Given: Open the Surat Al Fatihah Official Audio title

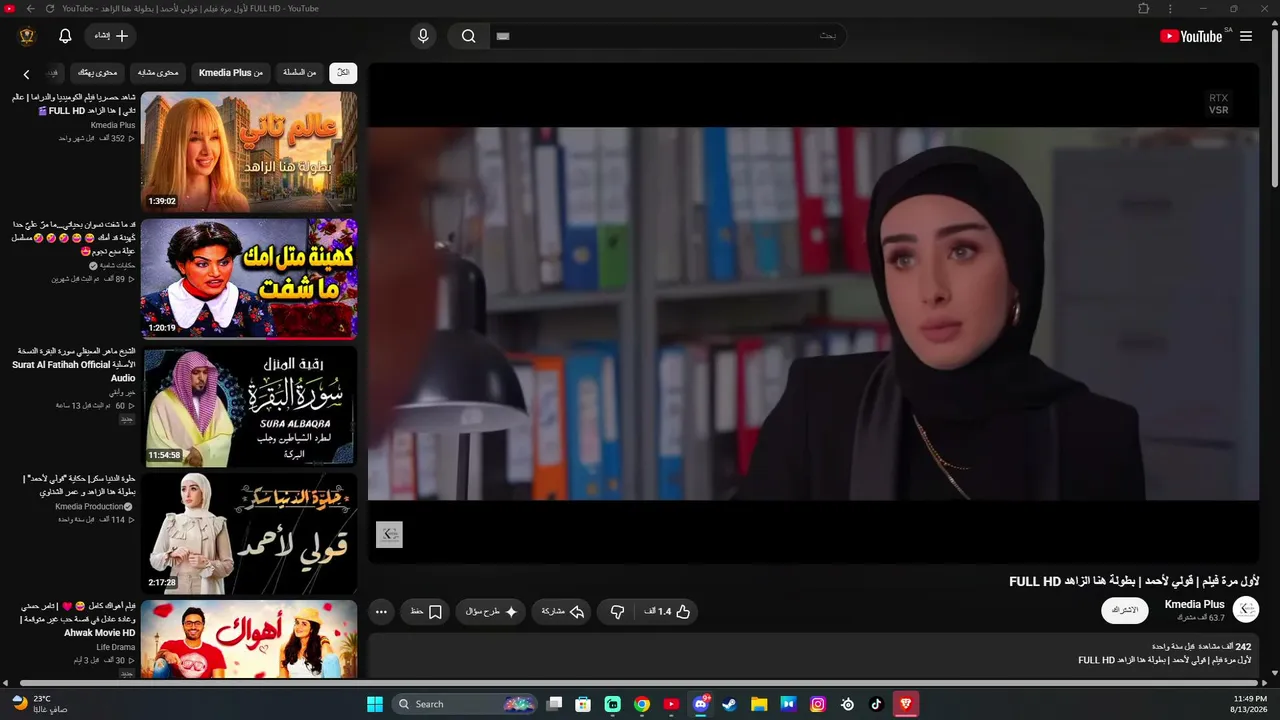Looking at the screenshot, I should tap(74, 365).
